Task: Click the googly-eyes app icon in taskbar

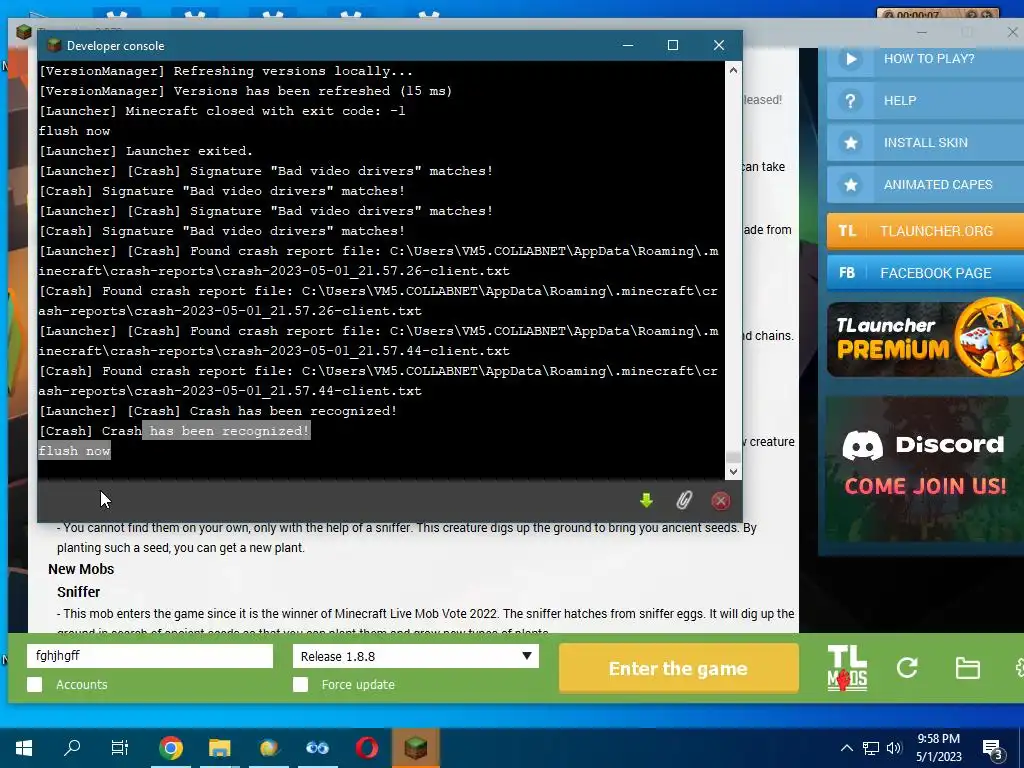Action: 317,748
